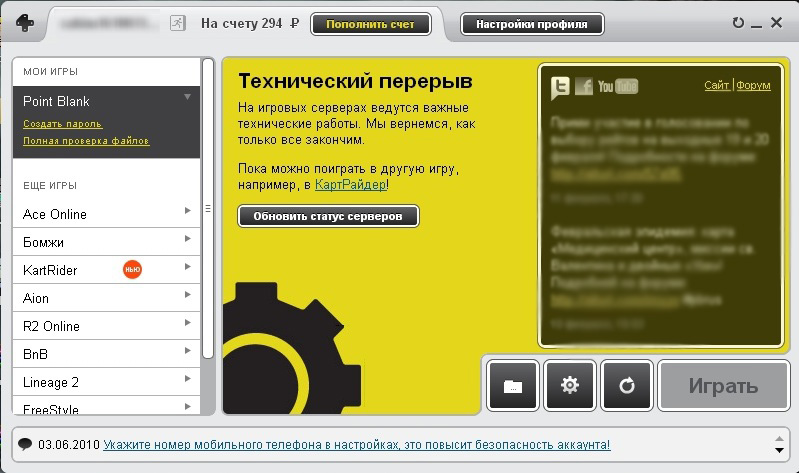Screen dimensions: 799x473
Task: Click the circular refresh button beside Играть
Action: [627, 386]
